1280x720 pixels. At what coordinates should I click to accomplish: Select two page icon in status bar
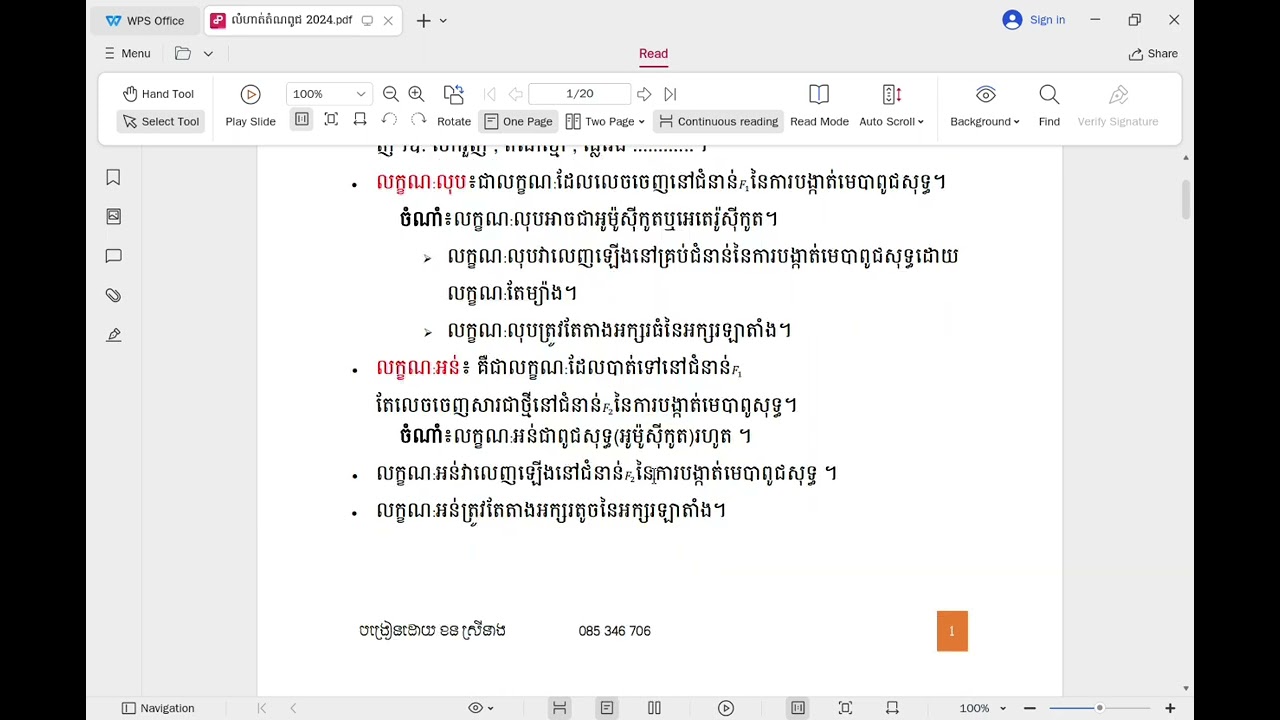point(654,708)
